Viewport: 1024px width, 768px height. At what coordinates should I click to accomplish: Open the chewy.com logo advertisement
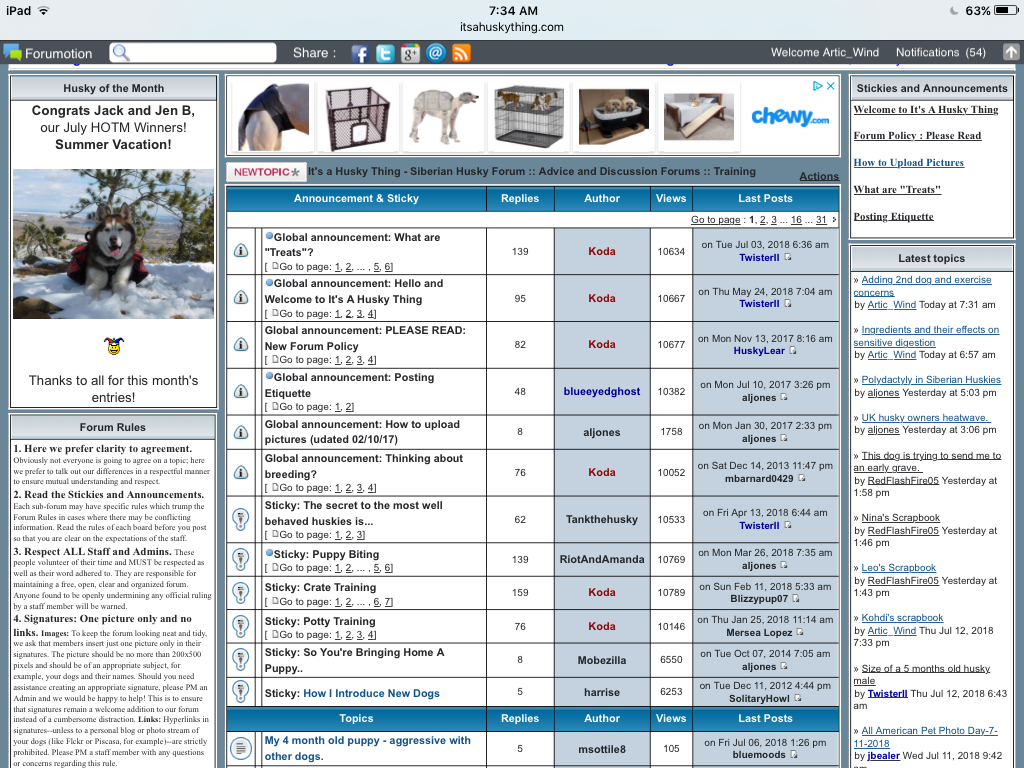(790, 117)
